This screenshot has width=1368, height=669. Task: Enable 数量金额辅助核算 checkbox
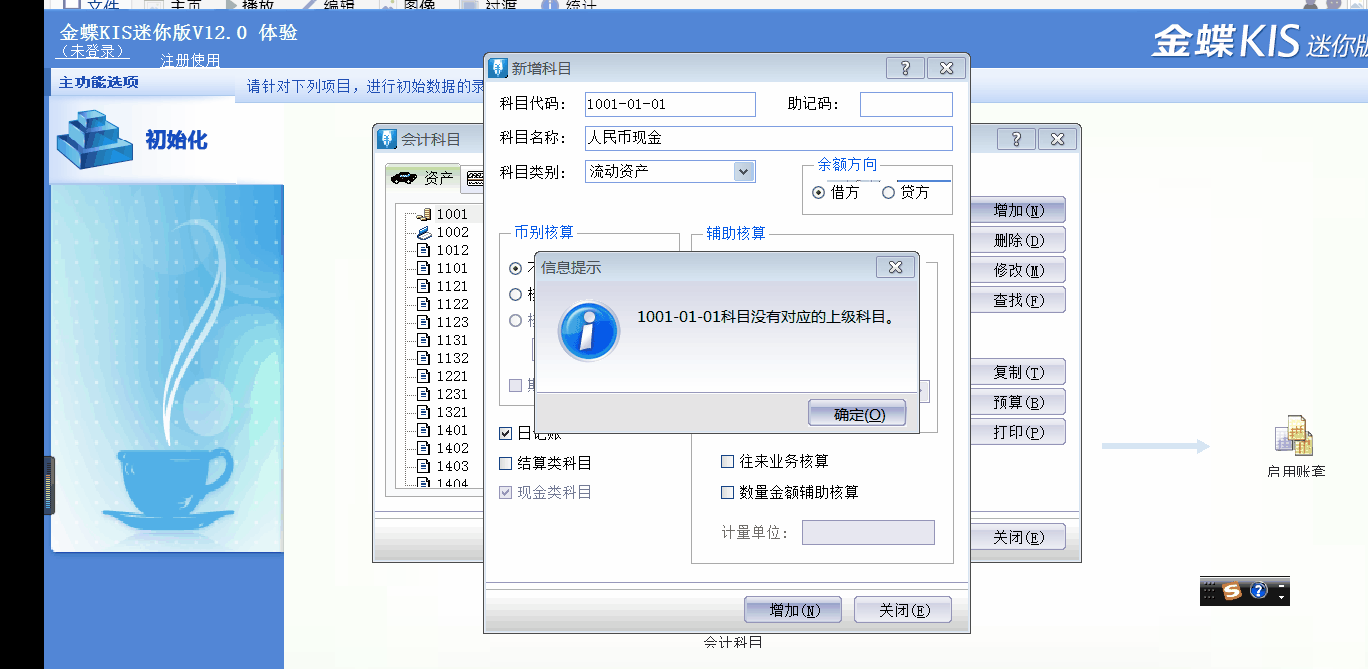coord(728,492)
